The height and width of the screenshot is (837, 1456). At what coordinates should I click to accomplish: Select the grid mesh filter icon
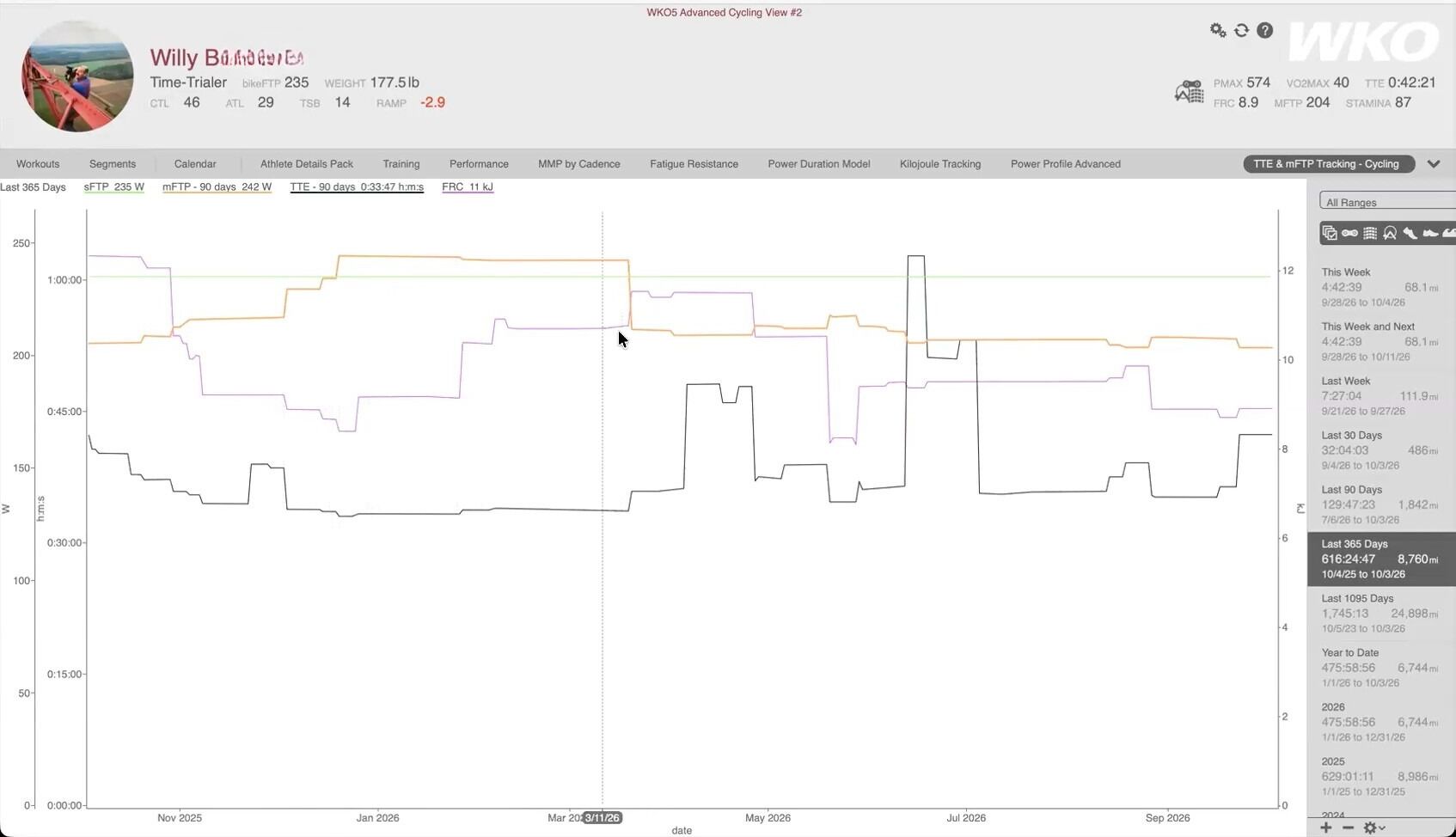[x=1370, y=233]
